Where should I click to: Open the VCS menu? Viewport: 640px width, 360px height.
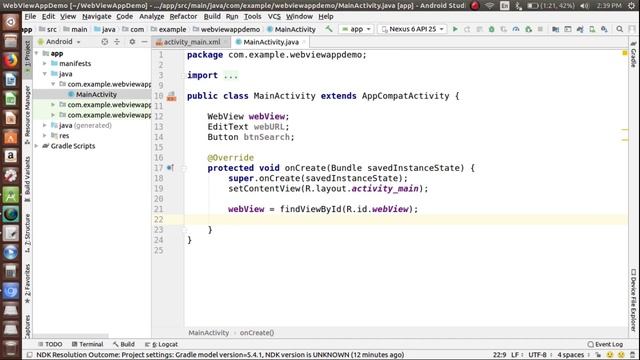(x=274, y=16)
